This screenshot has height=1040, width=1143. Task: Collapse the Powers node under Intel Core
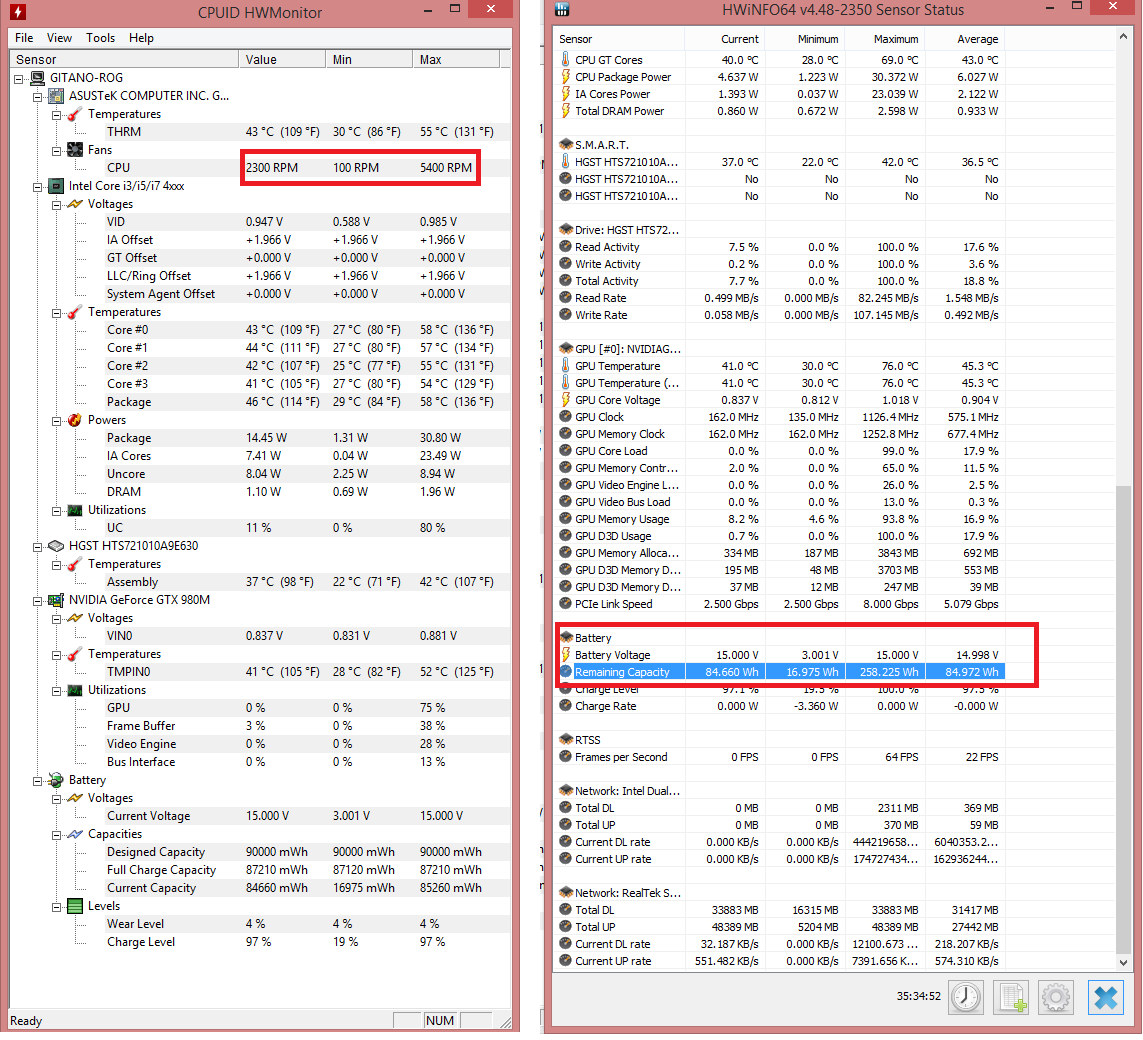(x=56, y=421)
